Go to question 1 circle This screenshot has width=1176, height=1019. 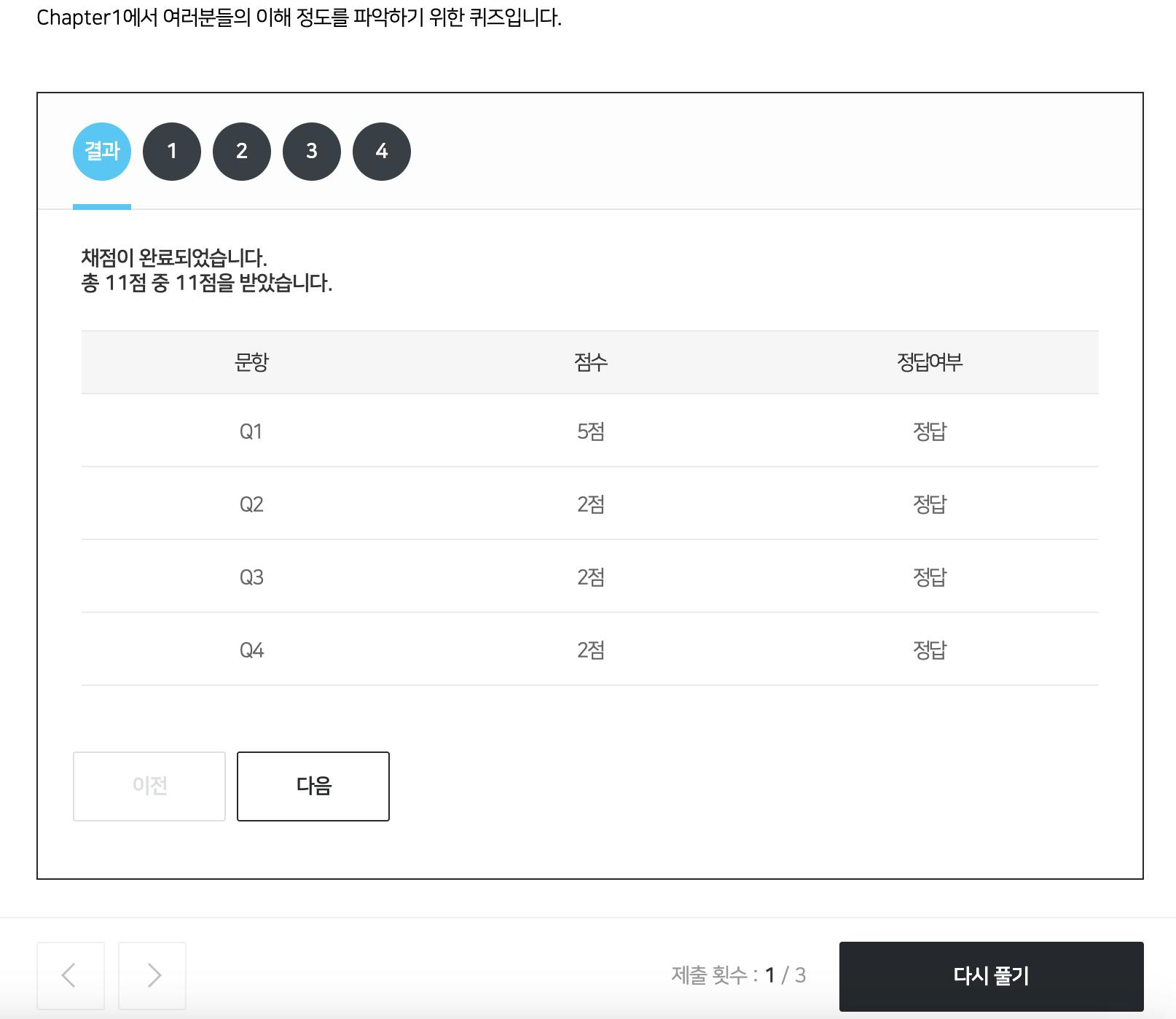[x=172, y=151]
